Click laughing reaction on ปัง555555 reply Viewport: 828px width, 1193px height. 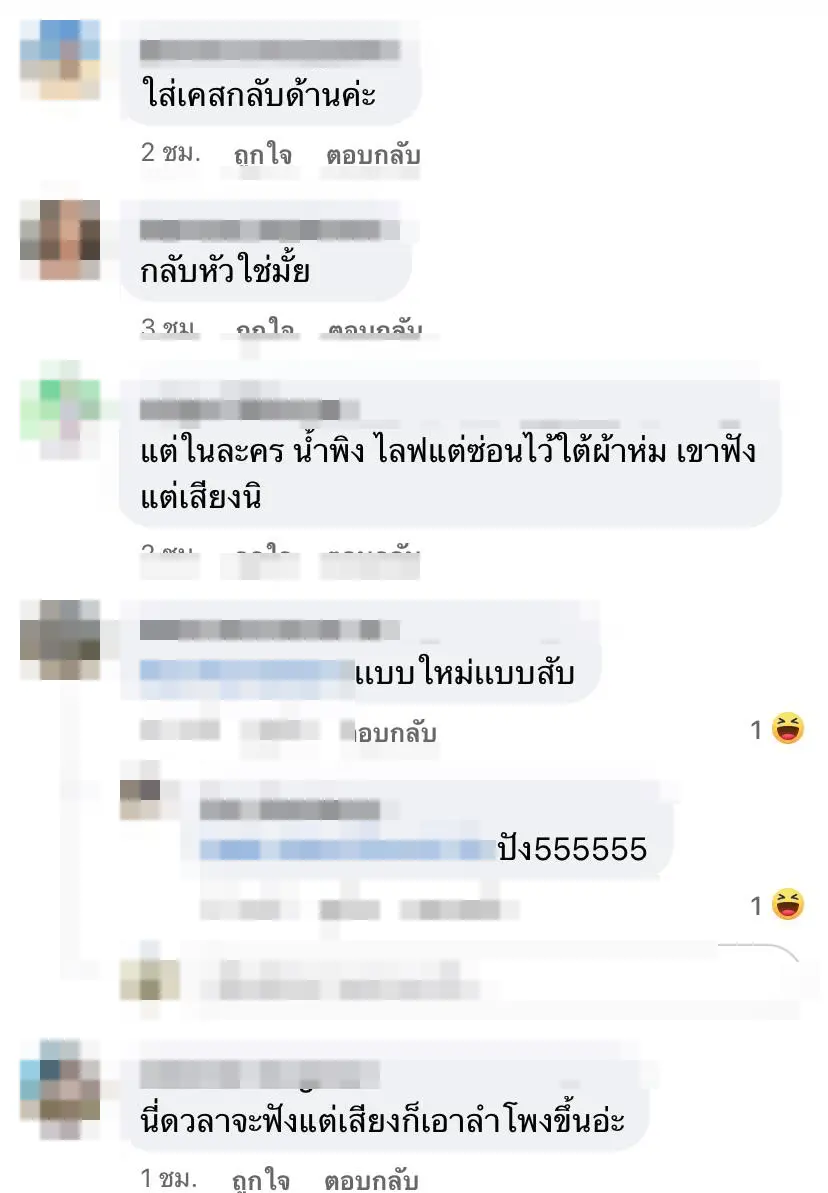coord(788,905)
